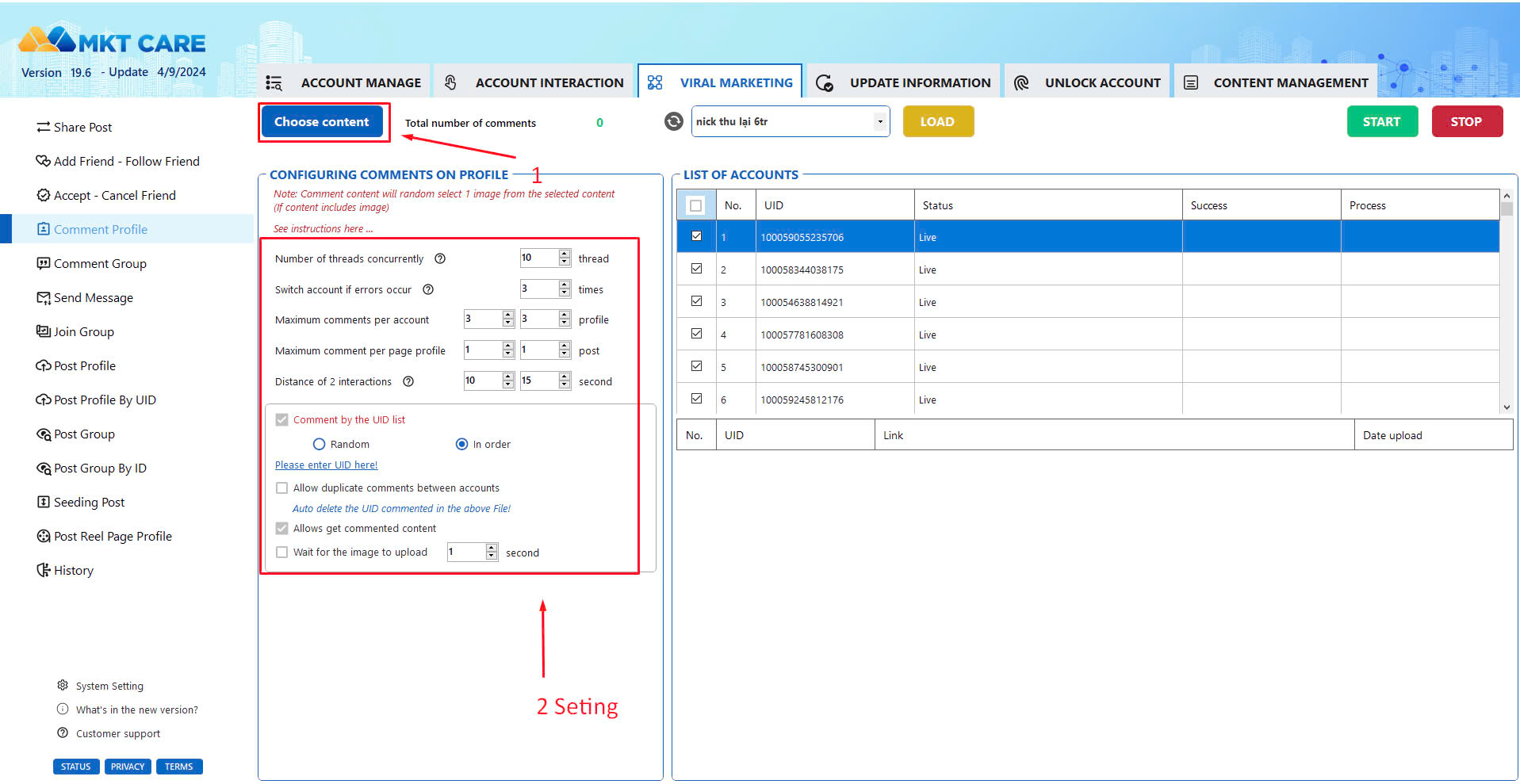
Task: Select account row with UID 100054638814921
Action: point(1088,302)
